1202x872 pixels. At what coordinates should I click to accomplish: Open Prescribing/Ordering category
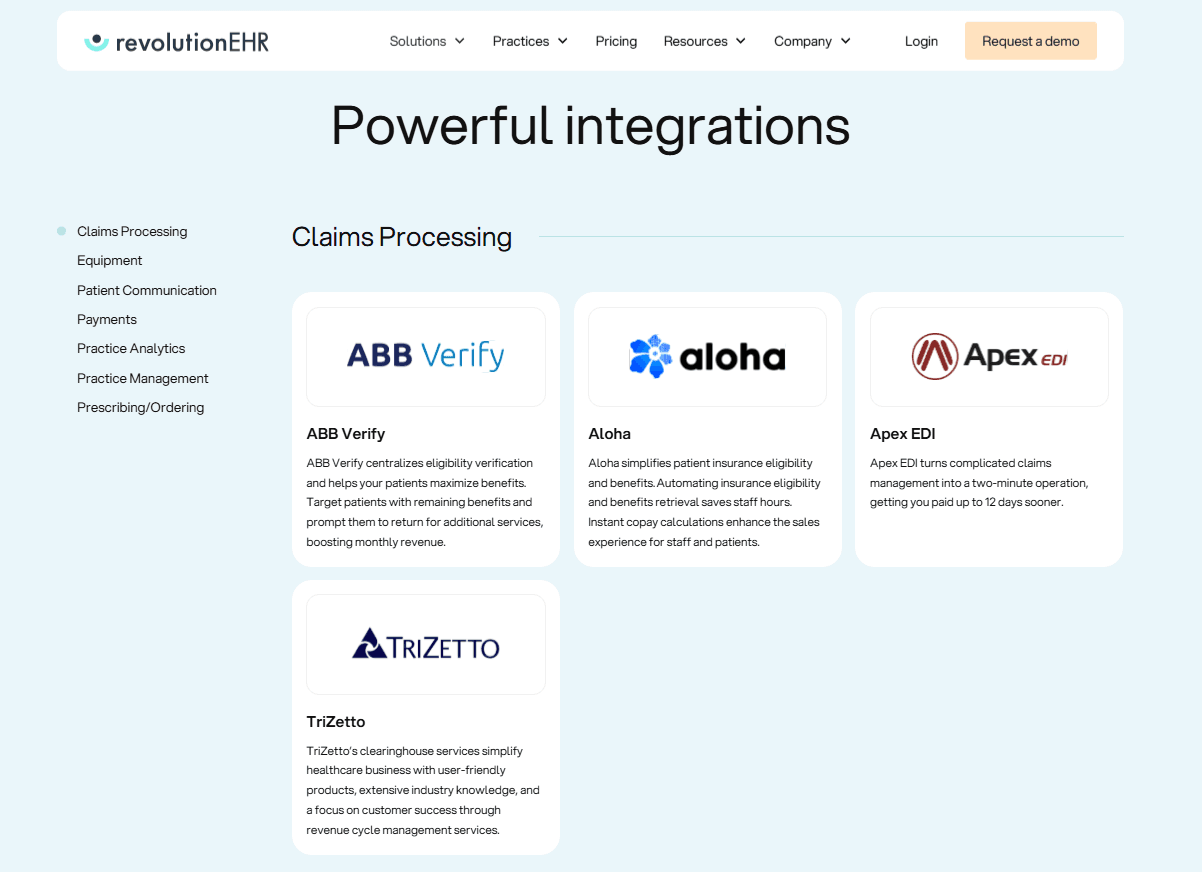click(141, 407)
